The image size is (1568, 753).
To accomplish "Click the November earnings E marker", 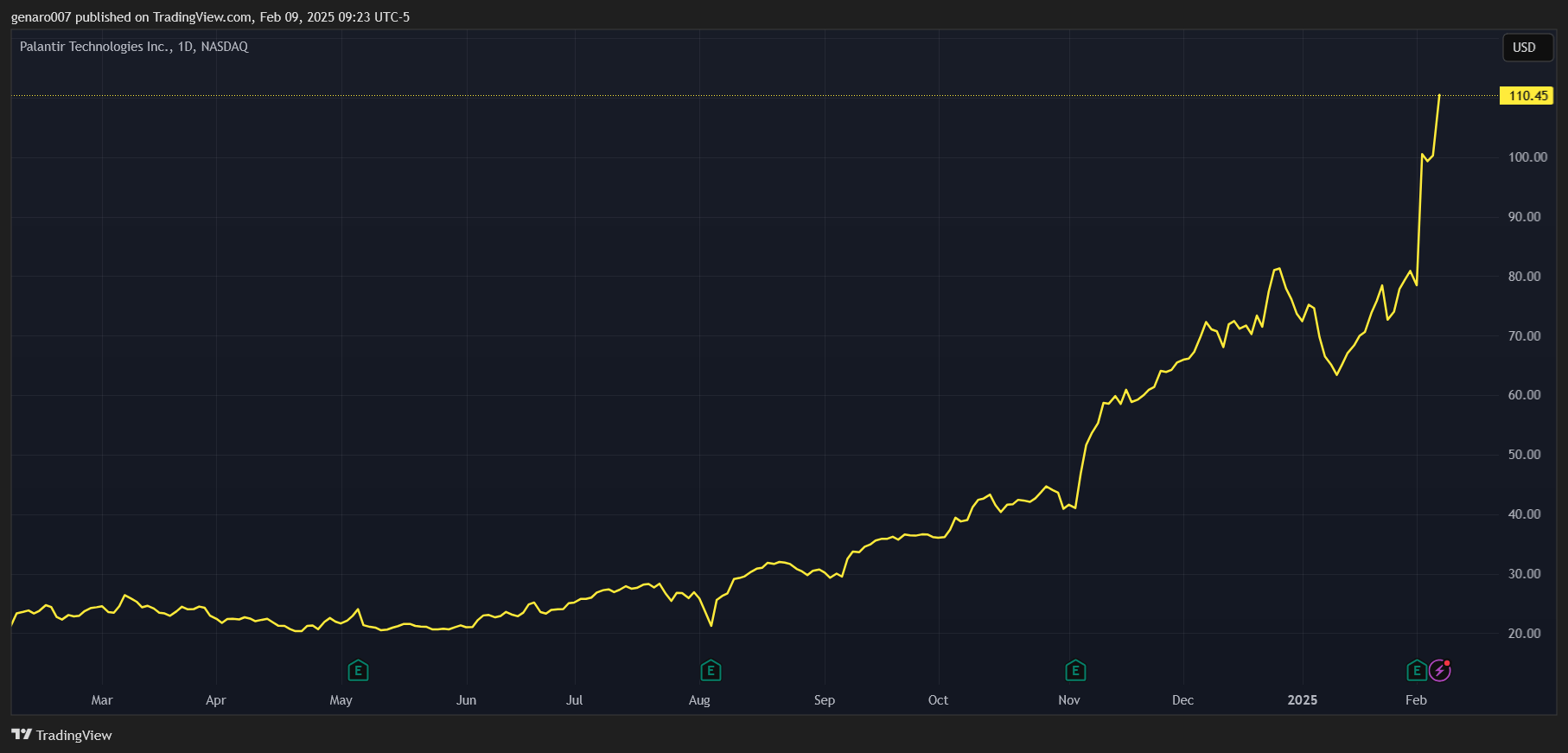I will (1075, 670).
